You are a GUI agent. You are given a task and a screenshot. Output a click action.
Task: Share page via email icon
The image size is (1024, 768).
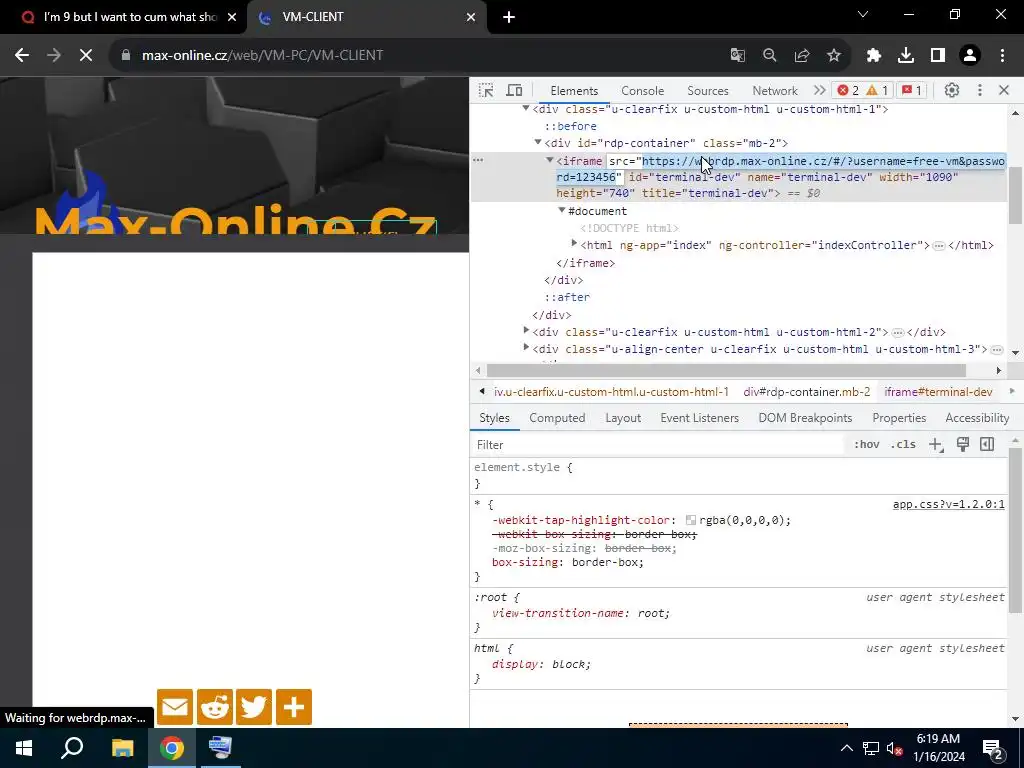tap(175, 707)
